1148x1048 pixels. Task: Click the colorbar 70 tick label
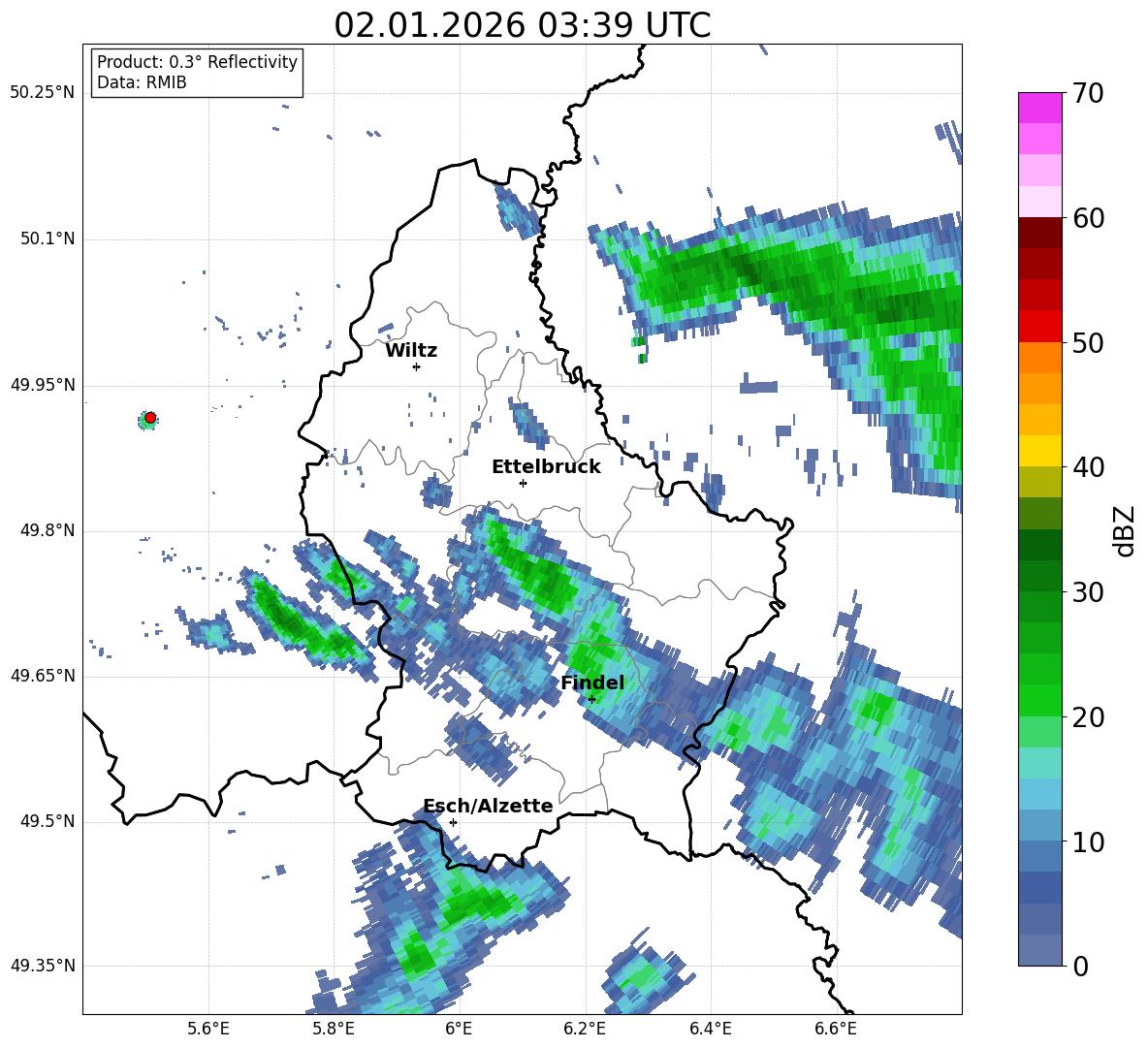[1088, 93]
